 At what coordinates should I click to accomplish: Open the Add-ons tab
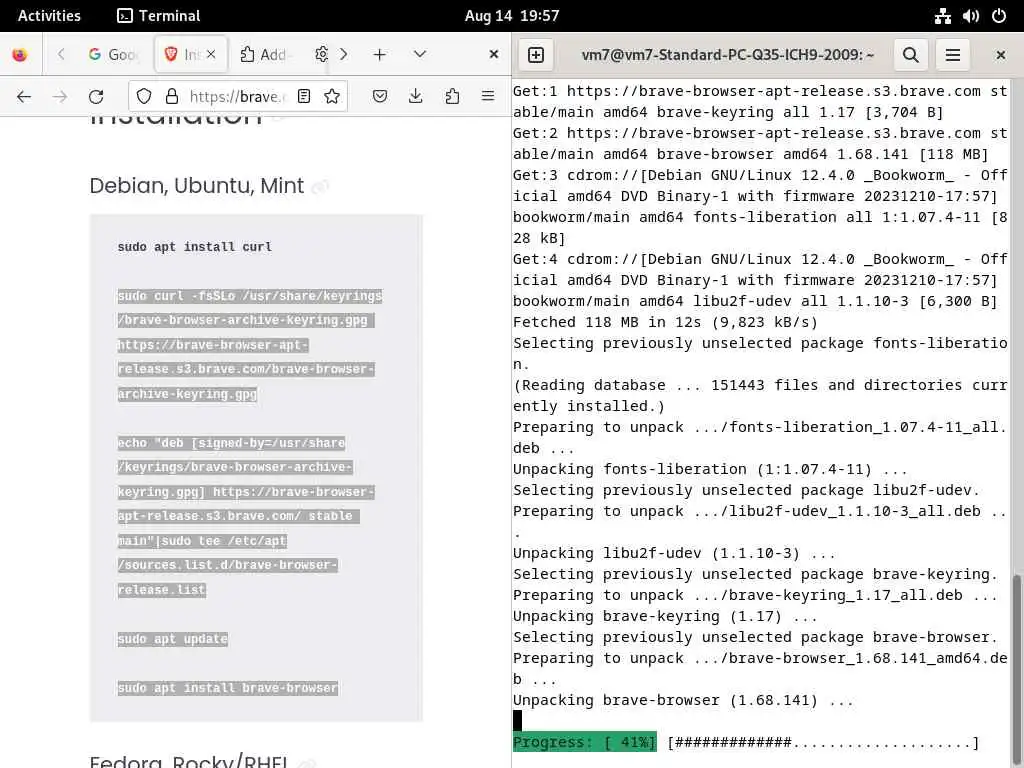point(264,54)
